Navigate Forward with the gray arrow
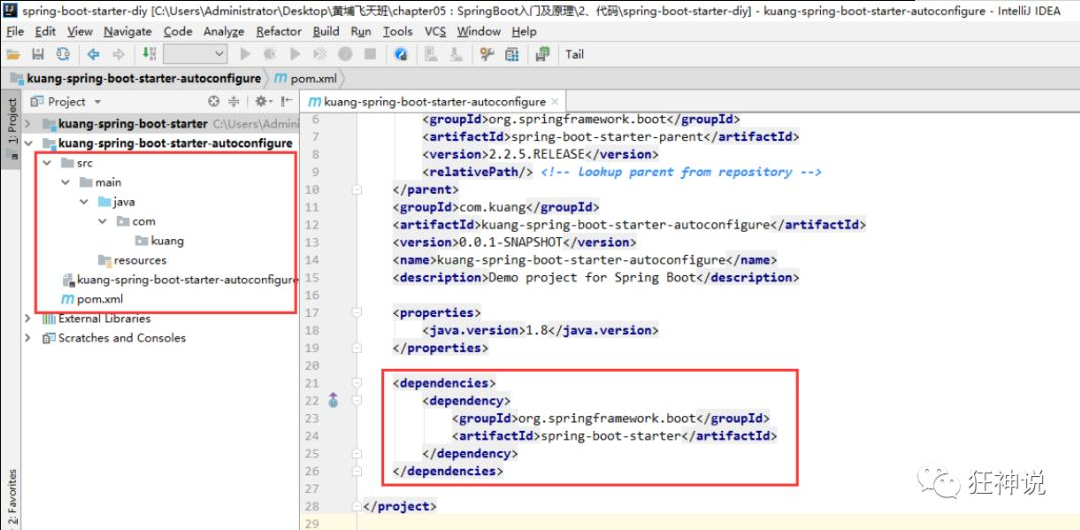Viewport: 1080px width, 530px height. pyautogui.click(x=118, y=54)
